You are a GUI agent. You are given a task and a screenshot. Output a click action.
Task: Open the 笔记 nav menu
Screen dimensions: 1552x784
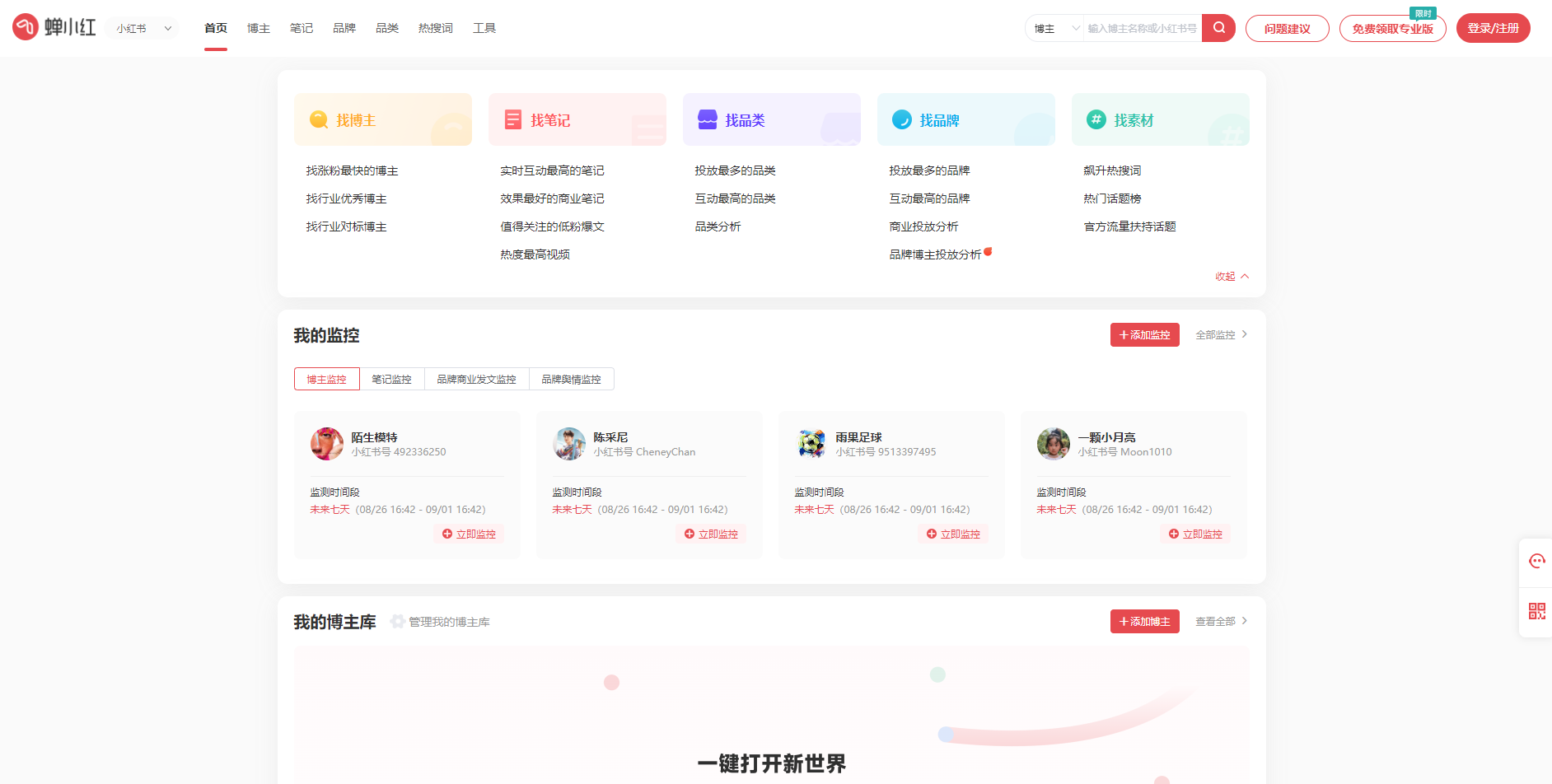(x=302, y=28)
